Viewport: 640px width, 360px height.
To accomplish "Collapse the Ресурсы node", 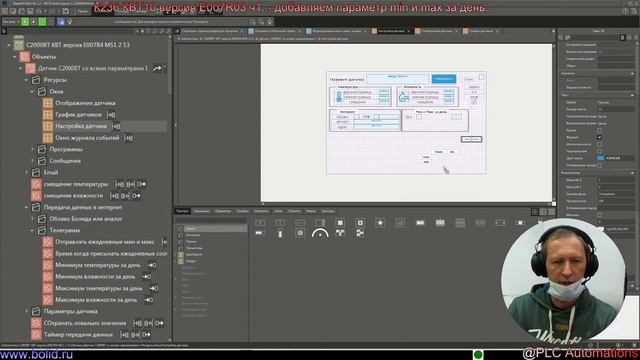I will pyautogui.click(x=27, y=80).
